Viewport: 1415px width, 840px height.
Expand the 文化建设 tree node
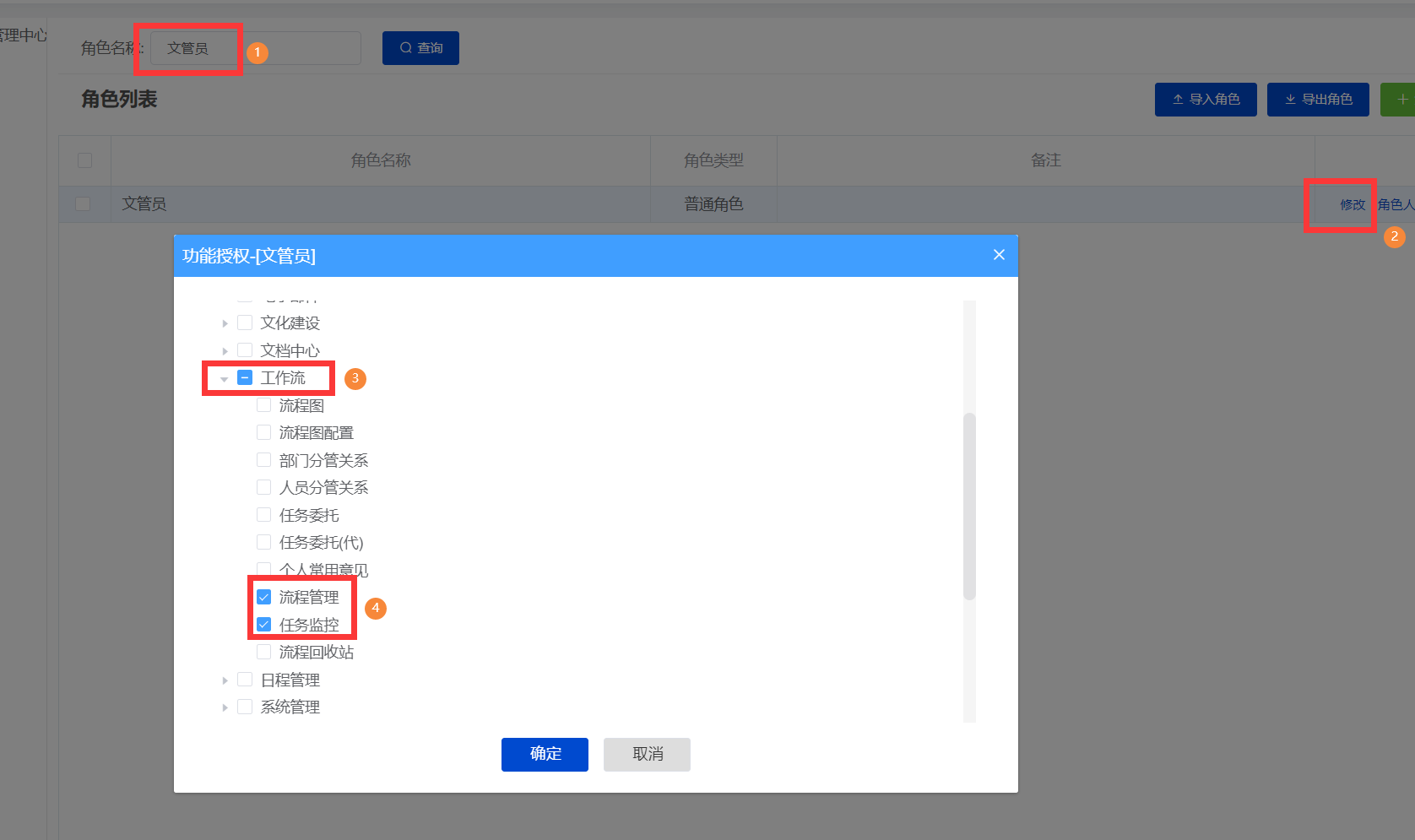pos(225,323)
